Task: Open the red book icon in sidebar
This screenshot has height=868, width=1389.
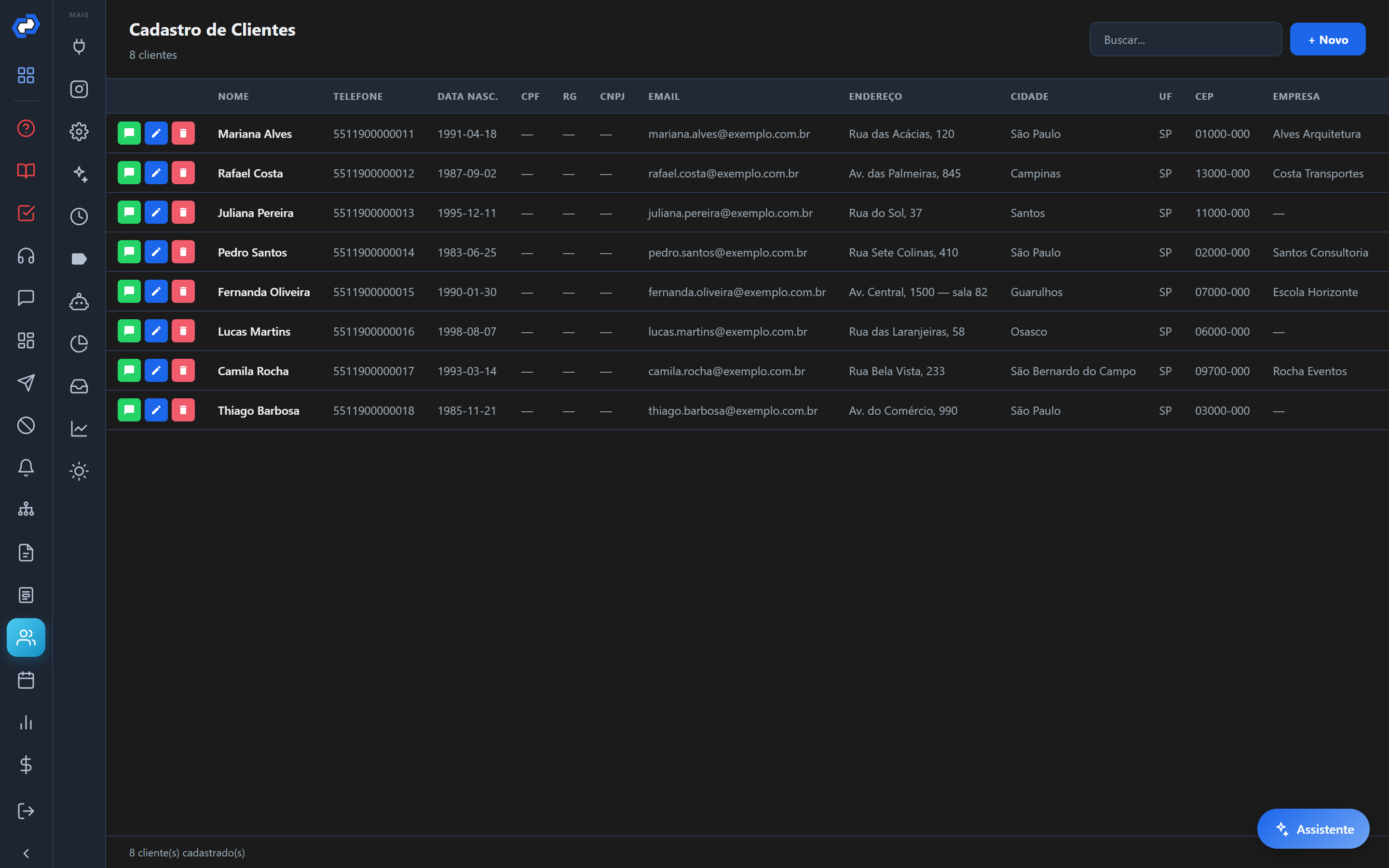Action: [x=26, y=171]
